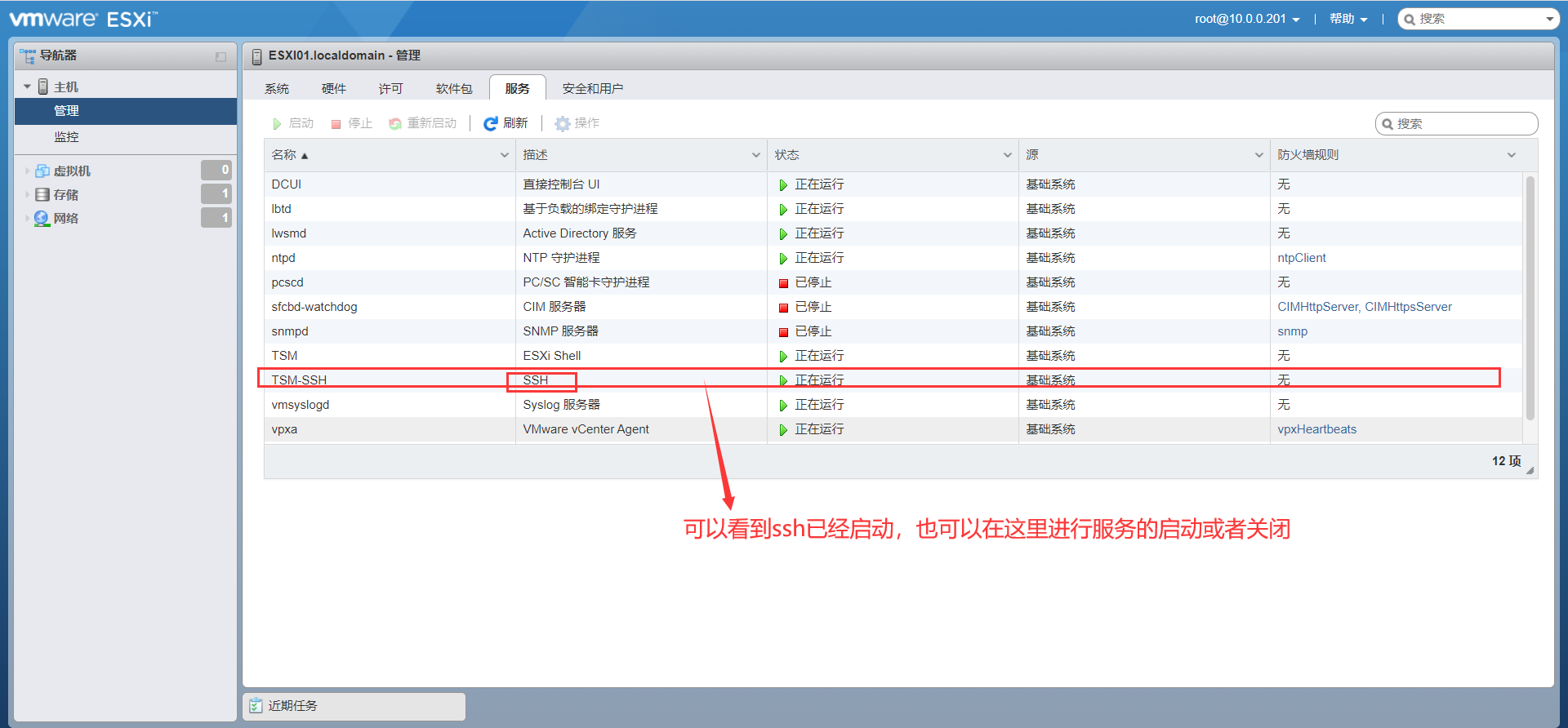The width and height of the screenshot is (1568, 728).
Task: Click in the top global search field
Action: pyautogui.click(x=1480, y=19)
